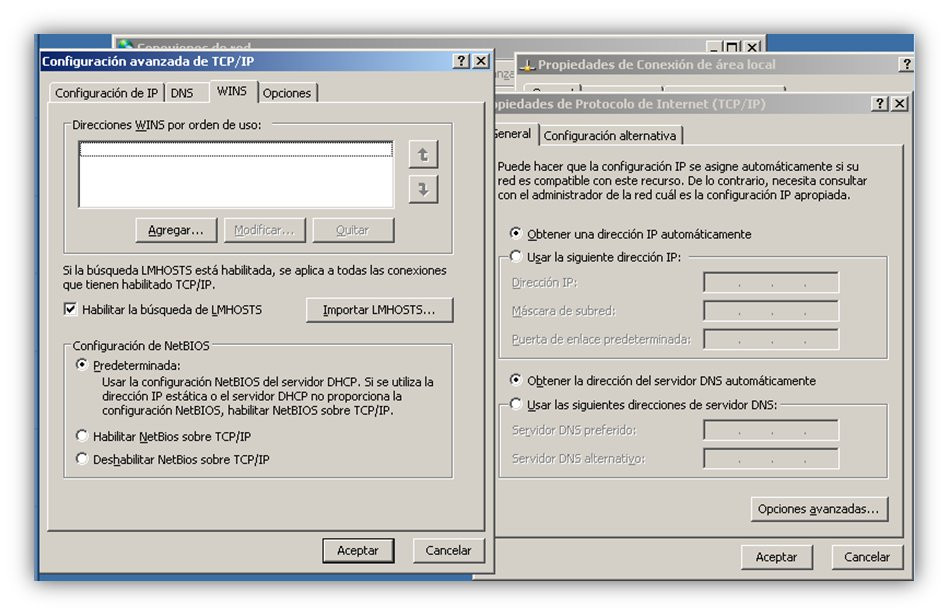Screen dimensions: 949x615
Task: Select Habilitar NetBios sobre TCP/IP
Action: [x=81, y=436]
